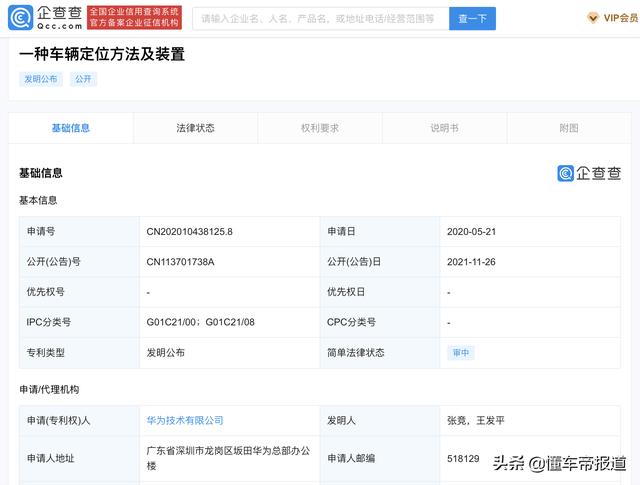Open the VIP会员 link
640x485 pixels.
[x=621, y=18]
